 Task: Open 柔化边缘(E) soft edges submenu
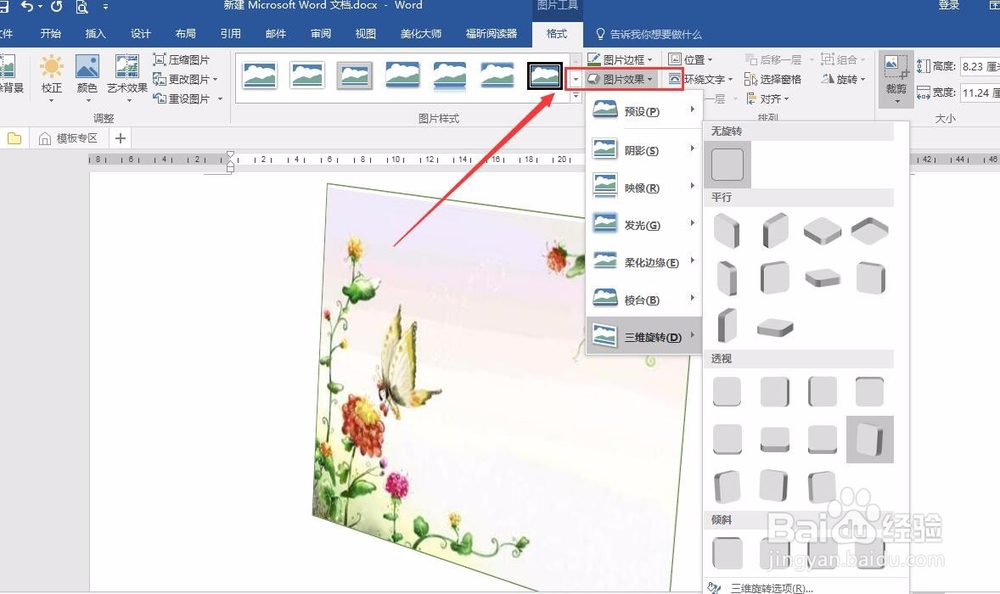click(643, 262)
